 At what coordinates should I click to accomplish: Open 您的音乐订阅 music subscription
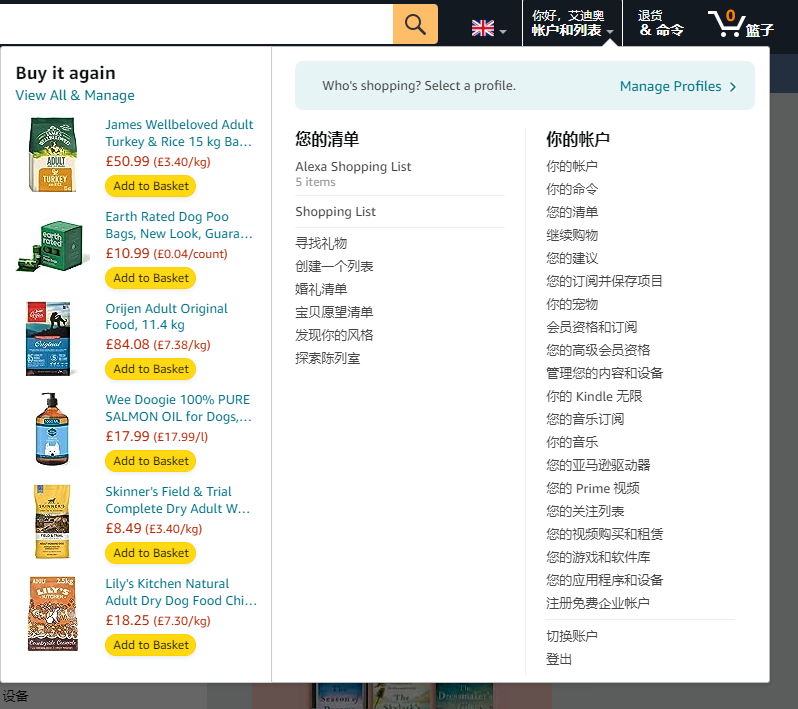pos(585,419)
